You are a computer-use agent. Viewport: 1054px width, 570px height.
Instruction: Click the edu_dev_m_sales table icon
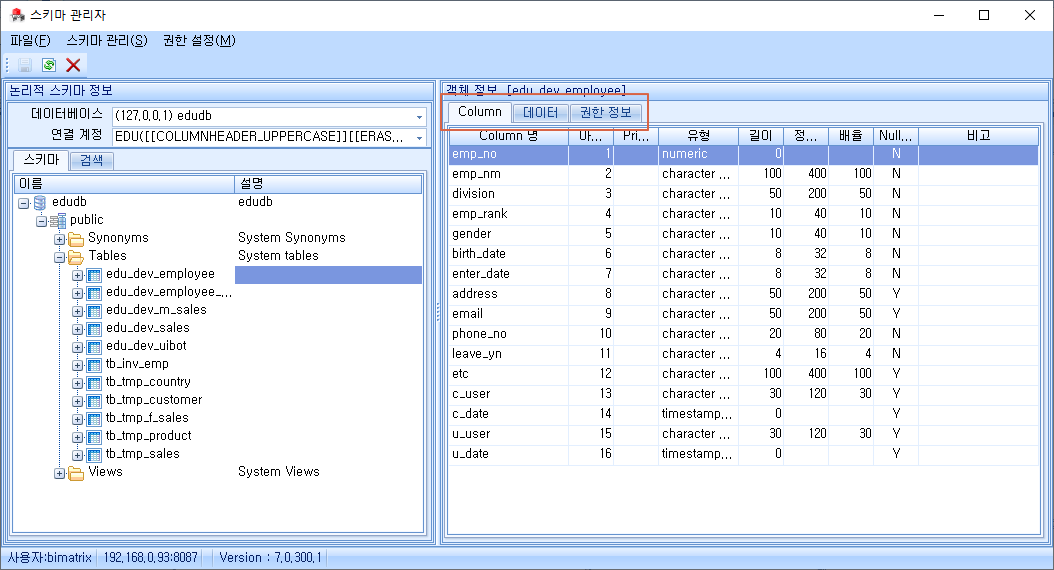94,311
